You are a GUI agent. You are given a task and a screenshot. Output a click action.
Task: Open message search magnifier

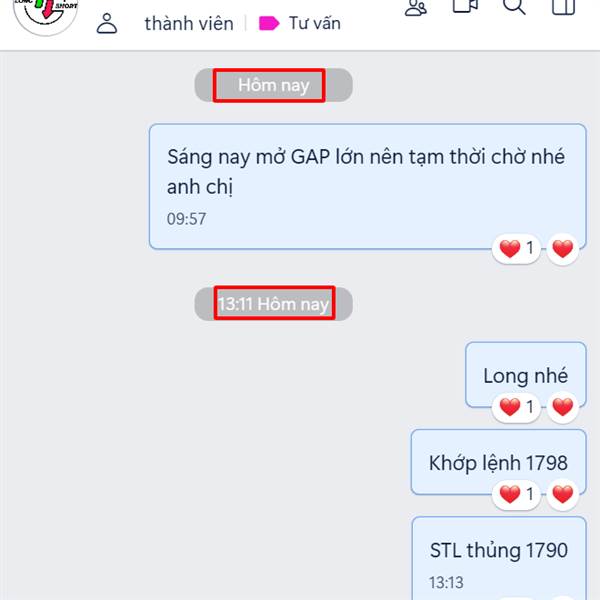pos(514,7)
